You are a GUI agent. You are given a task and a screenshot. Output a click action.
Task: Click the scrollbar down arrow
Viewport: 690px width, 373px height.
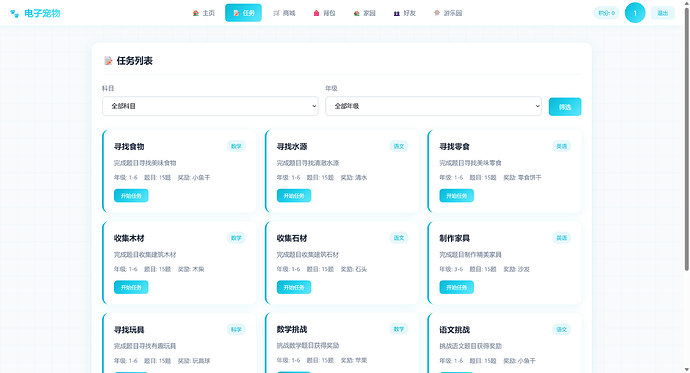pos(686,369)
